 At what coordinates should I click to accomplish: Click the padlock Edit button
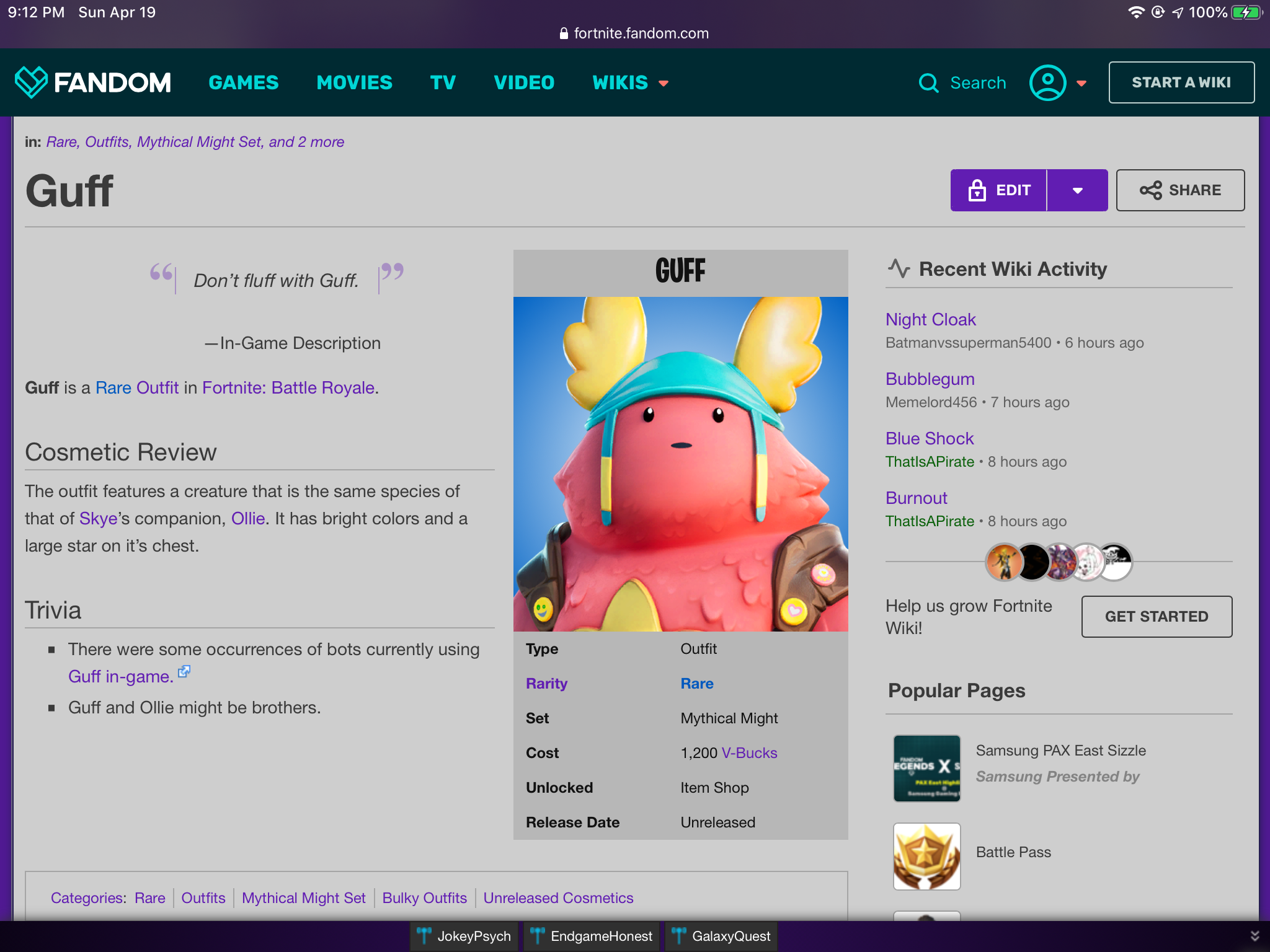pyautogui.click(x=998, y=190)
